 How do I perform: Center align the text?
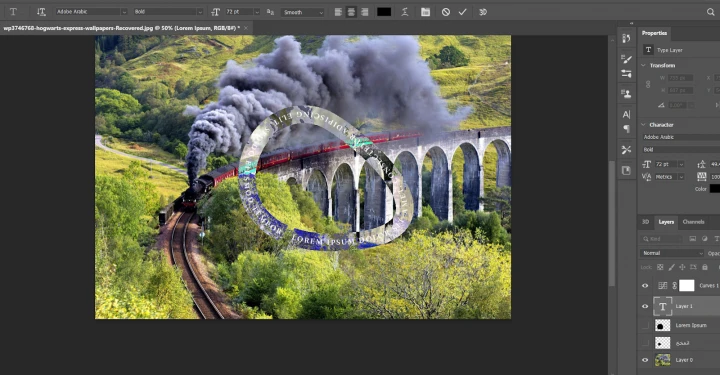pos(351,12)
